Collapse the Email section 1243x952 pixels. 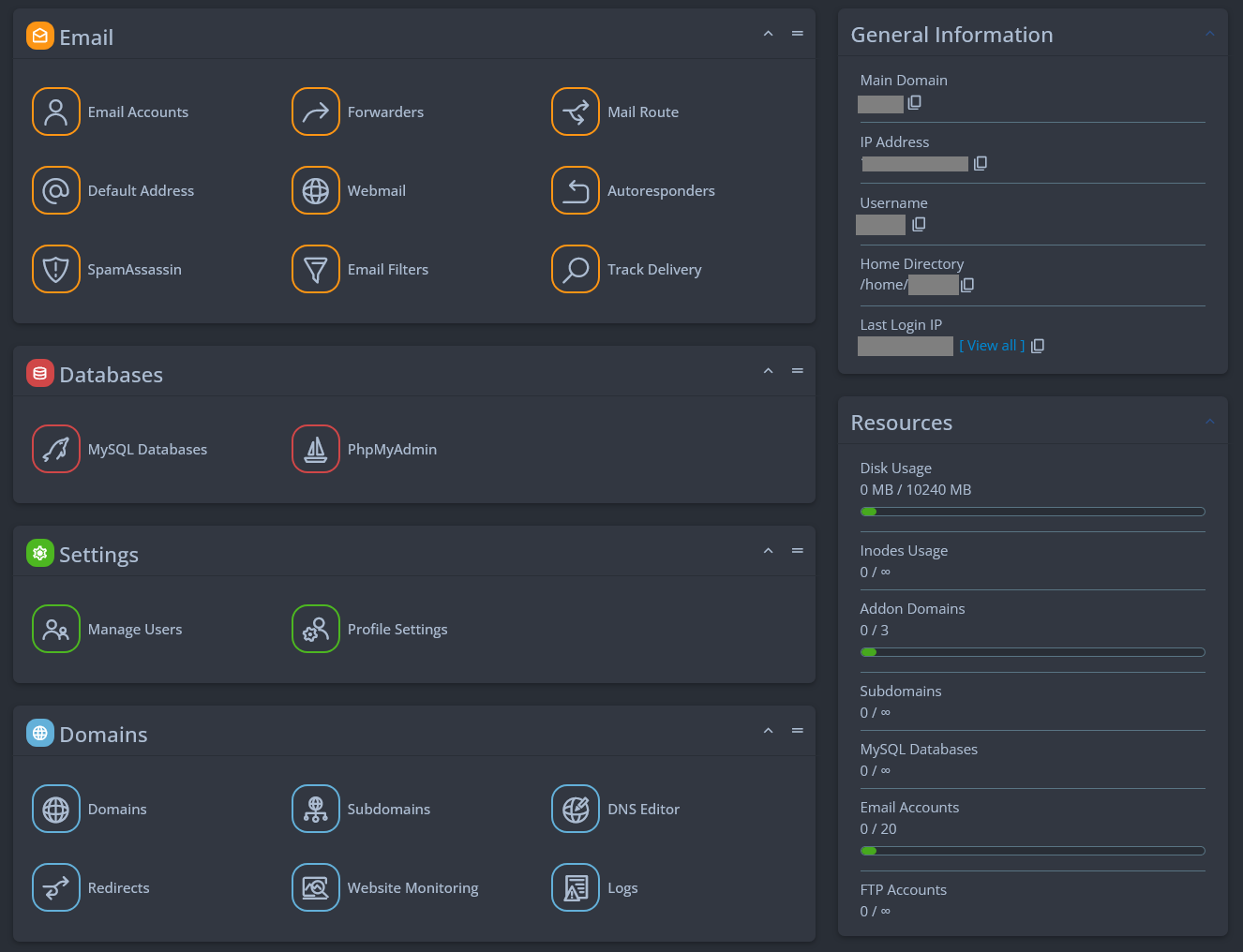(x=768, y=34)
